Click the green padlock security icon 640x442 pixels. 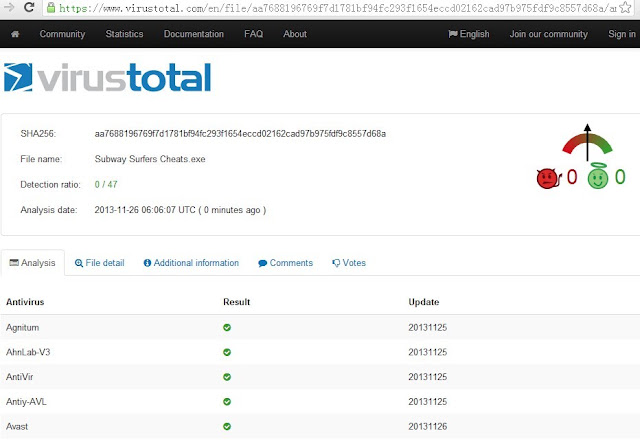(51, 7)
